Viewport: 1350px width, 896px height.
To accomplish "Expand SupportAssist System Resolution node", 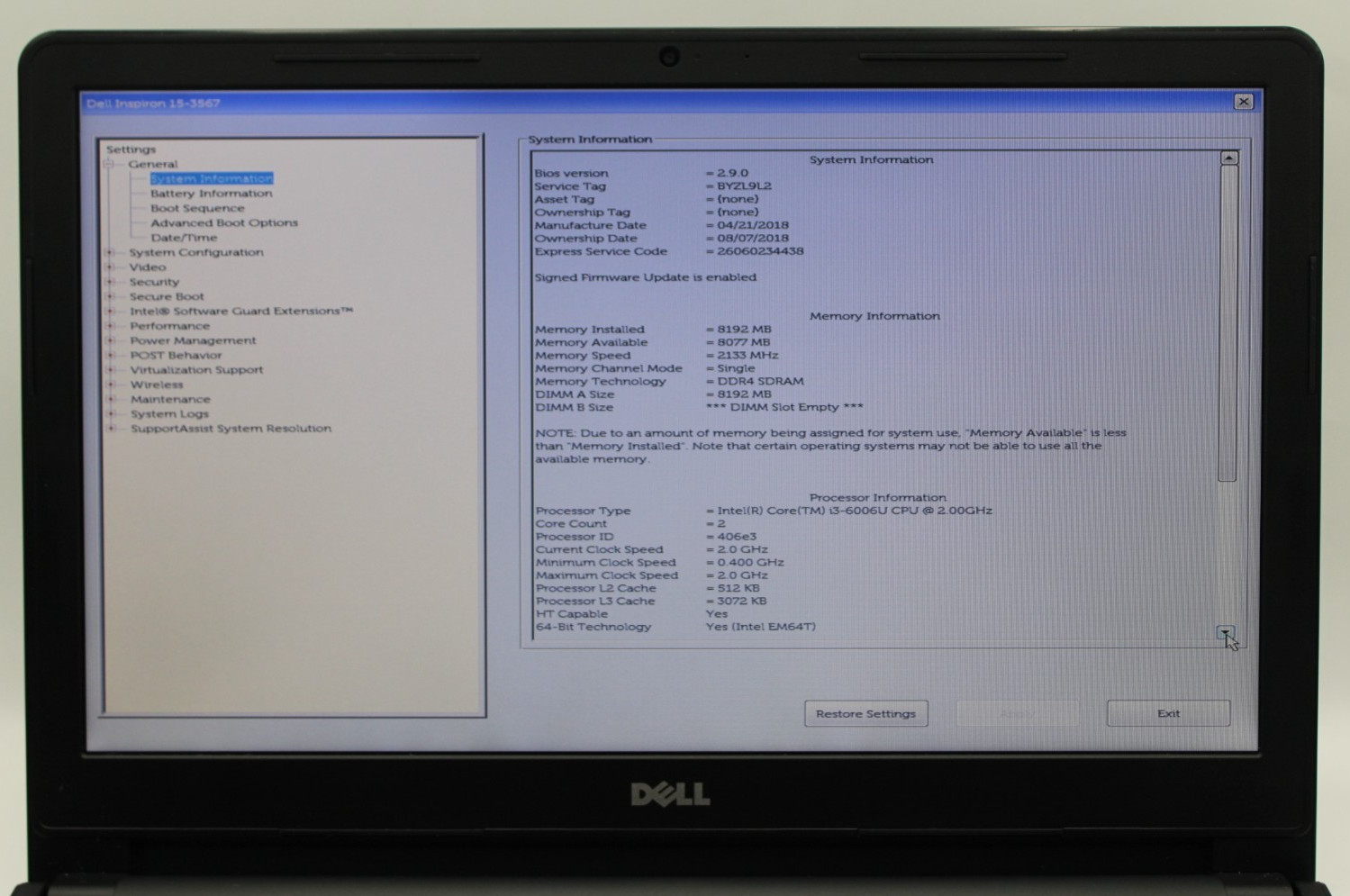I will (110, 429).
